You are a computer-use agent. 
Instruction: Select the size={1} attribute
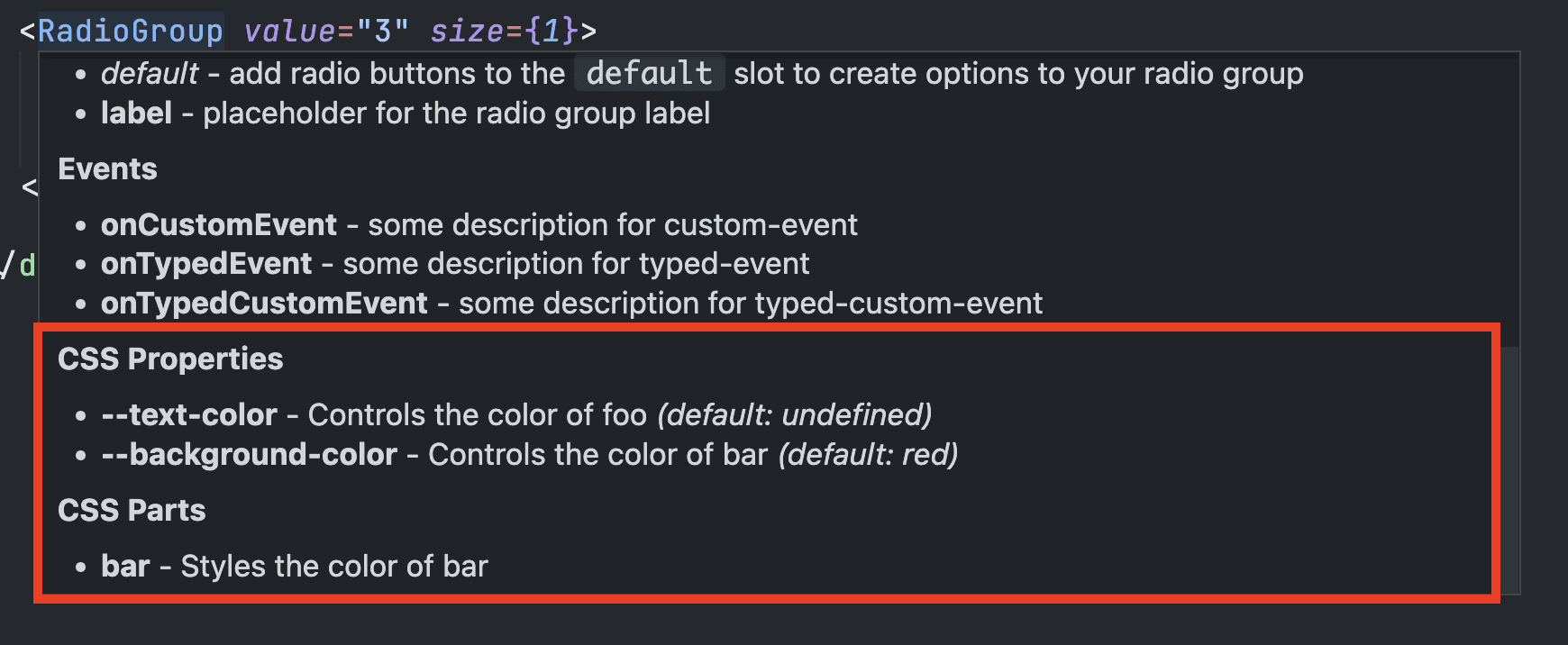(505, 29)
